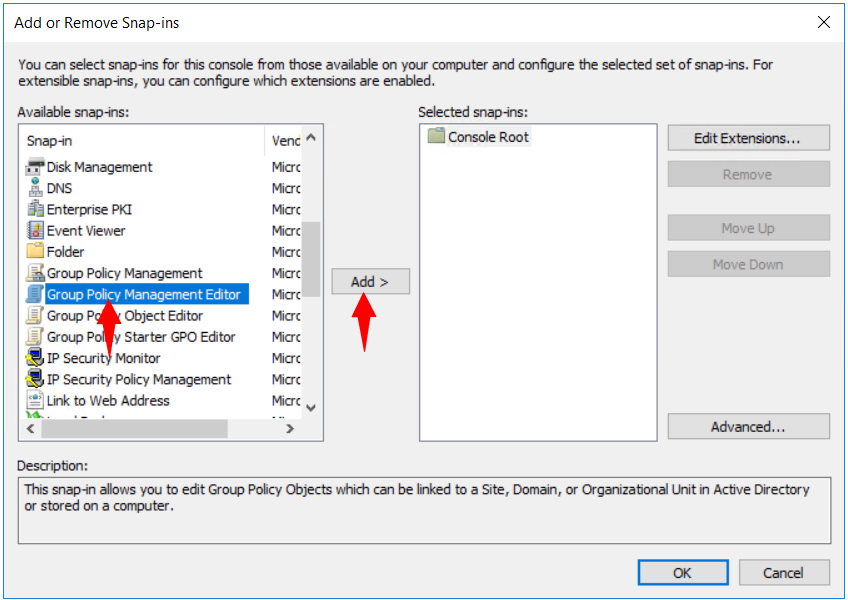Click OK to save snap-in changes

pyautogui.click(x=683, y=572)
